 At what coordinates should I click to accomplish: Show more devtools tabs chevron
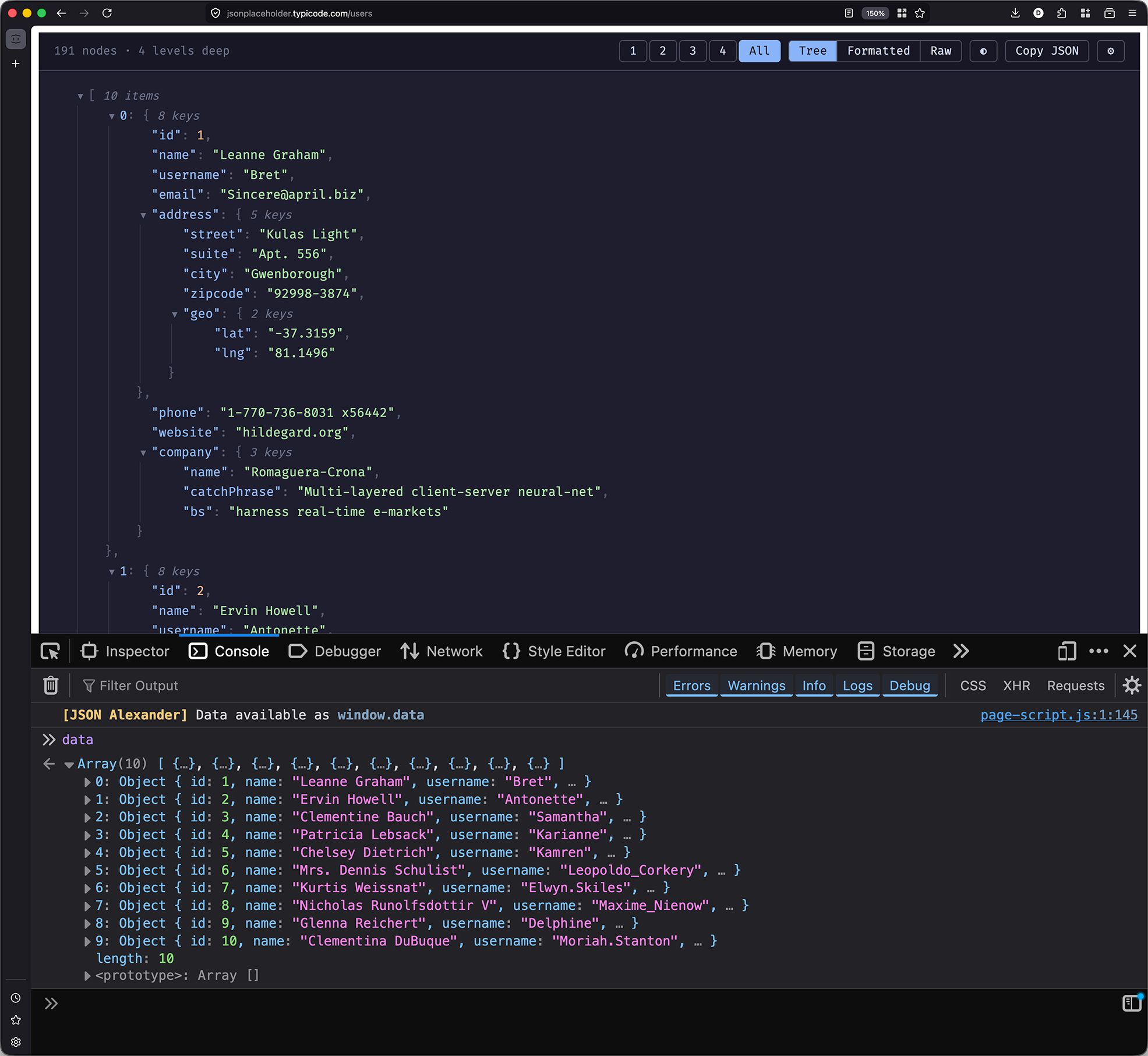pyautogui.click(x=961, y=651)
